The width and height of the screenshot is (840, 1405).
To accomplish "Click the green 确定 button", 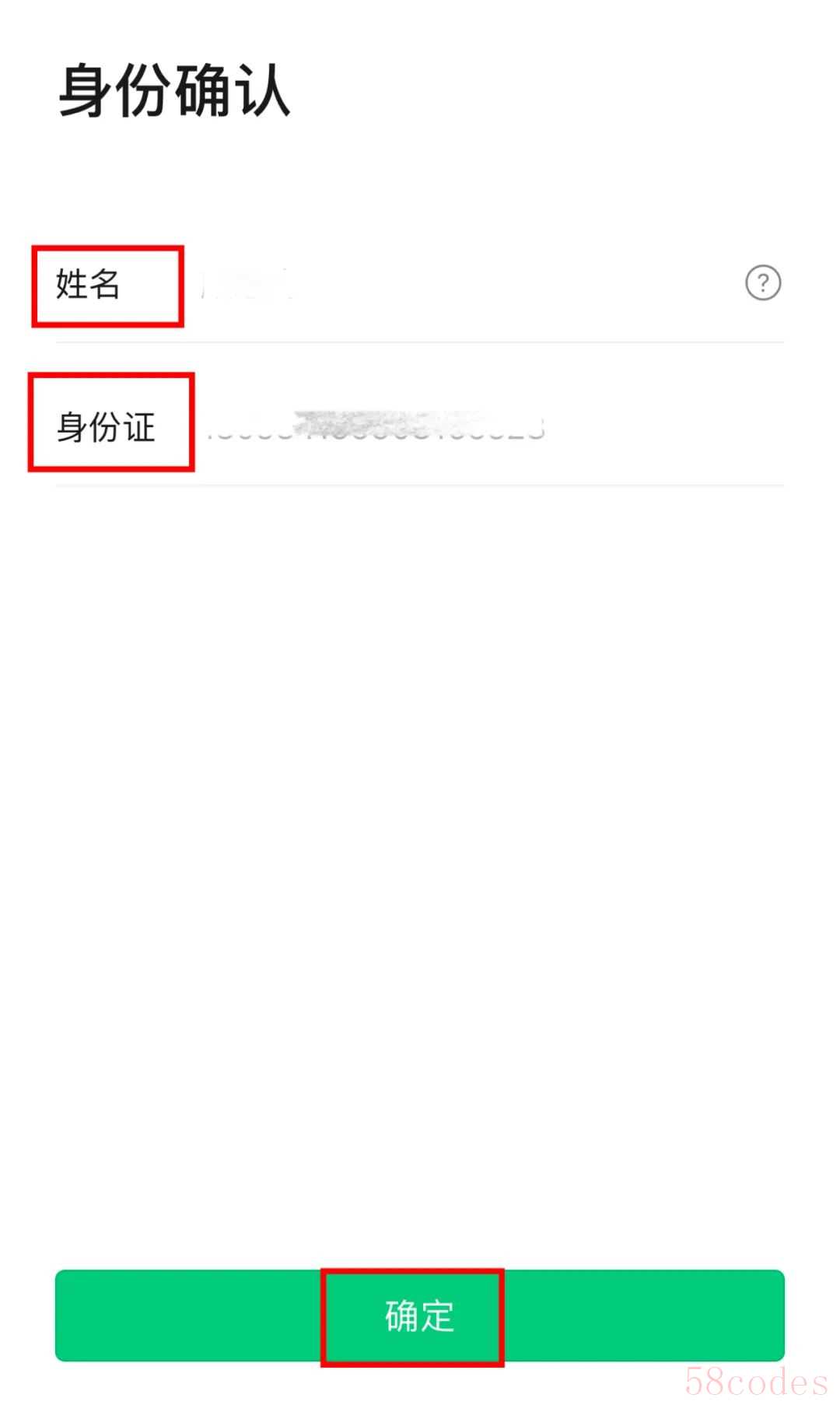I will [x=420, y=1316].
